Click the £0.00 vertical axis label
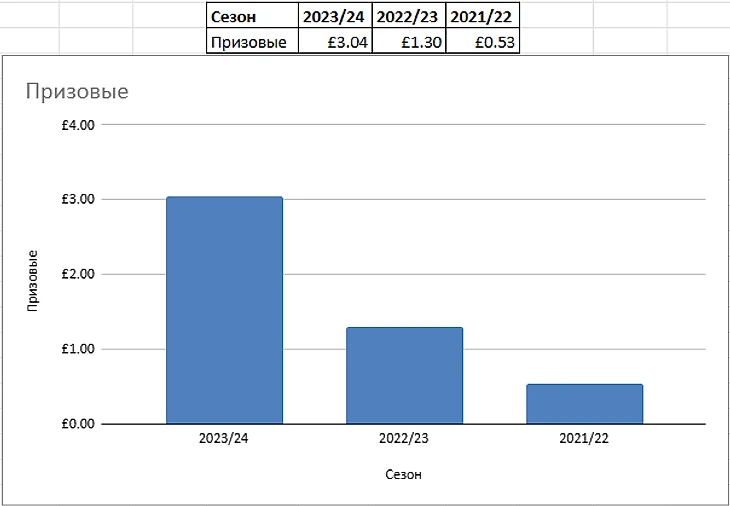Viewport: 730px width, 506px height. pyautogui.click(x=78, y=424)
